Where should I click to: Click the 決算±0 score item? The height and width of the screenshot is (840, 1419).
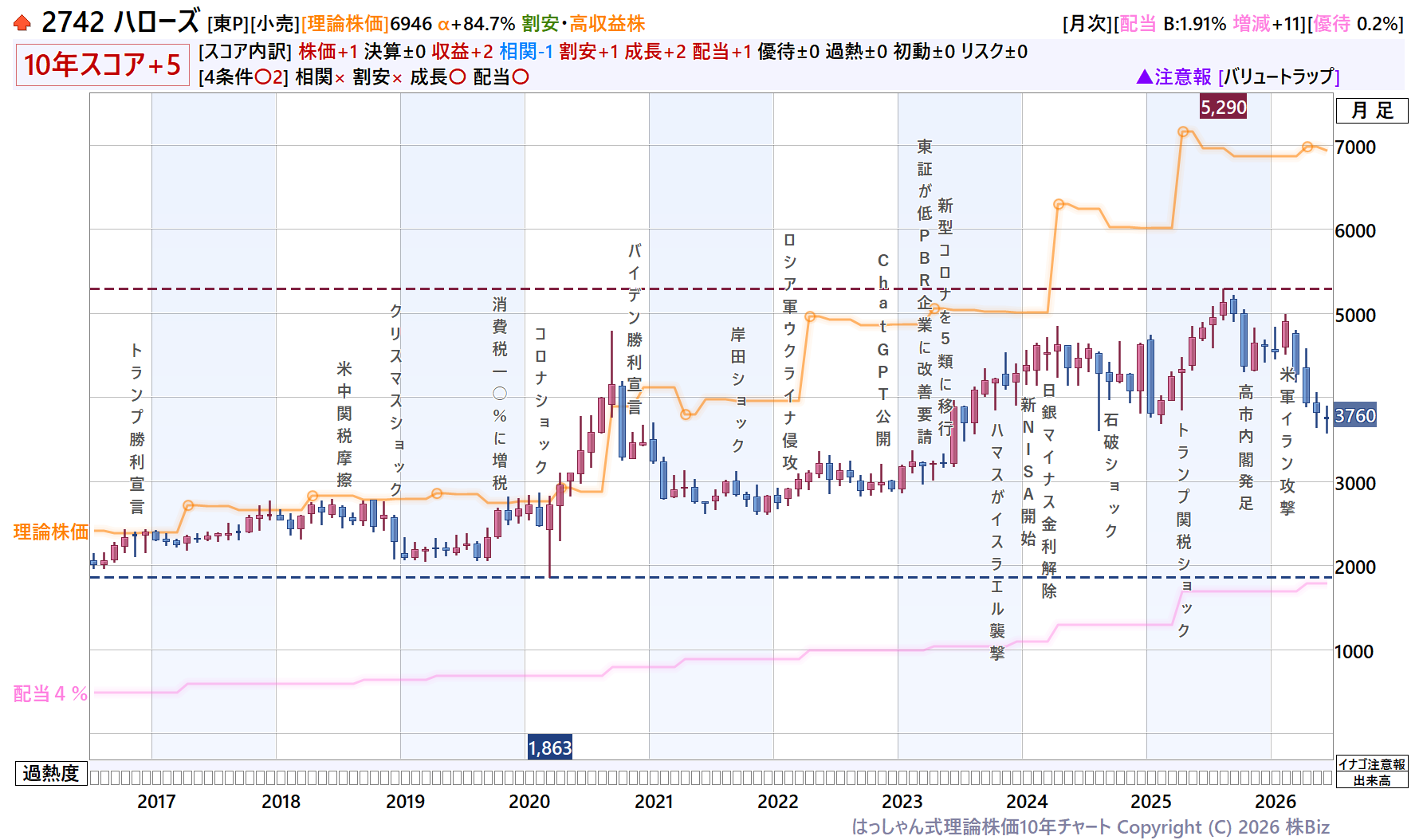pos(395,52)
